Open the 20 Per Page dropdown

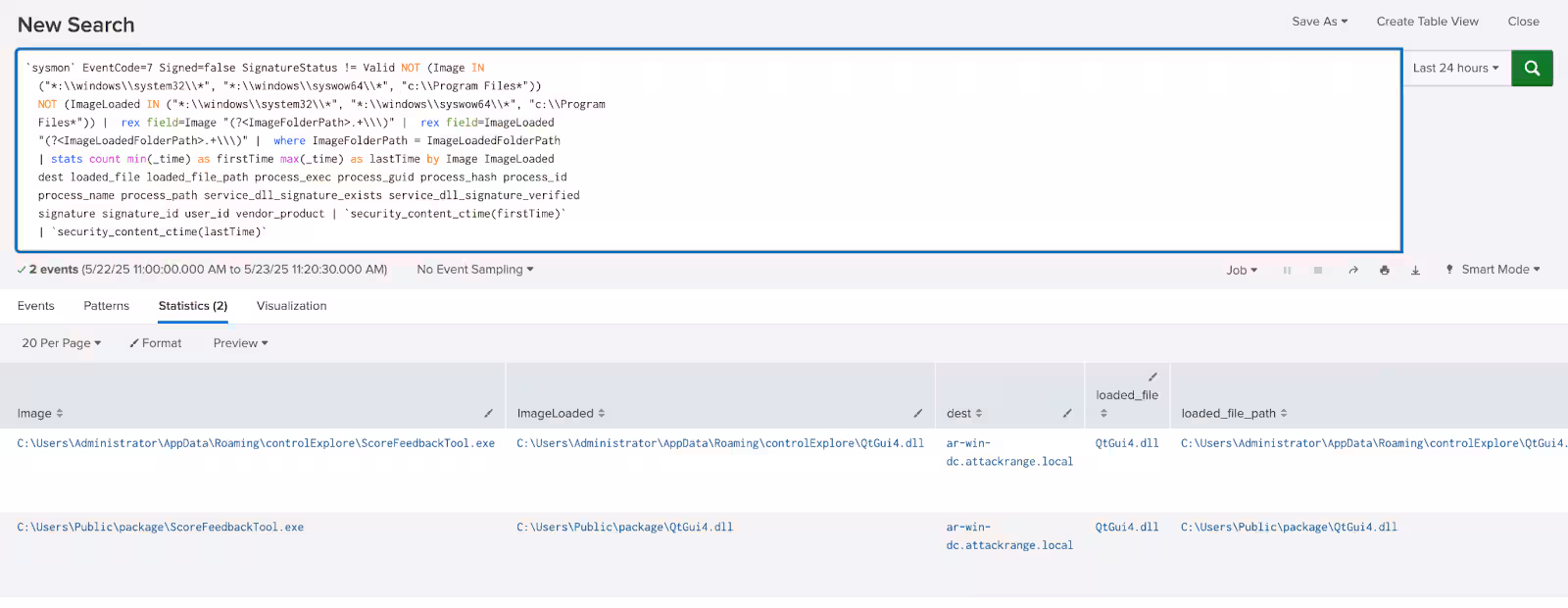point(61,343)
